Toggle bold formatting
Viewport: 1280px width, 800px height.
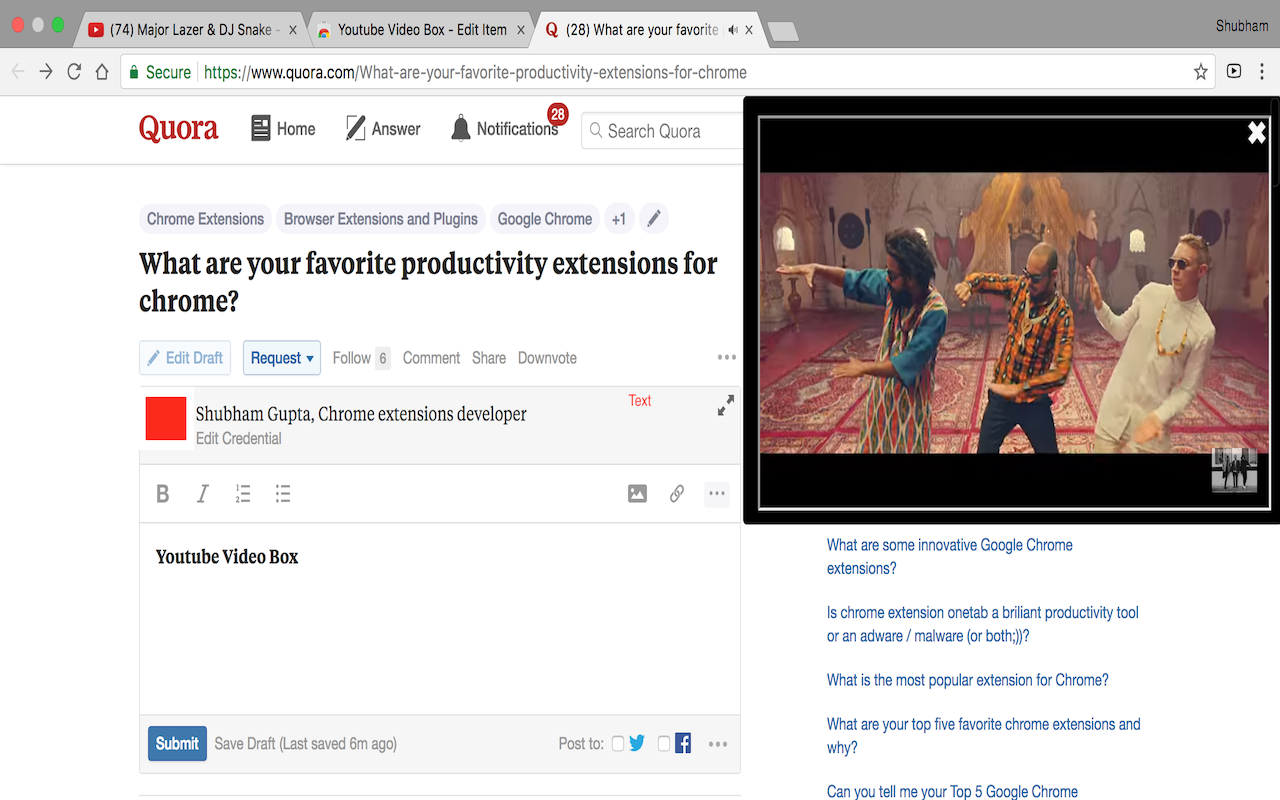tap(163, 494)
